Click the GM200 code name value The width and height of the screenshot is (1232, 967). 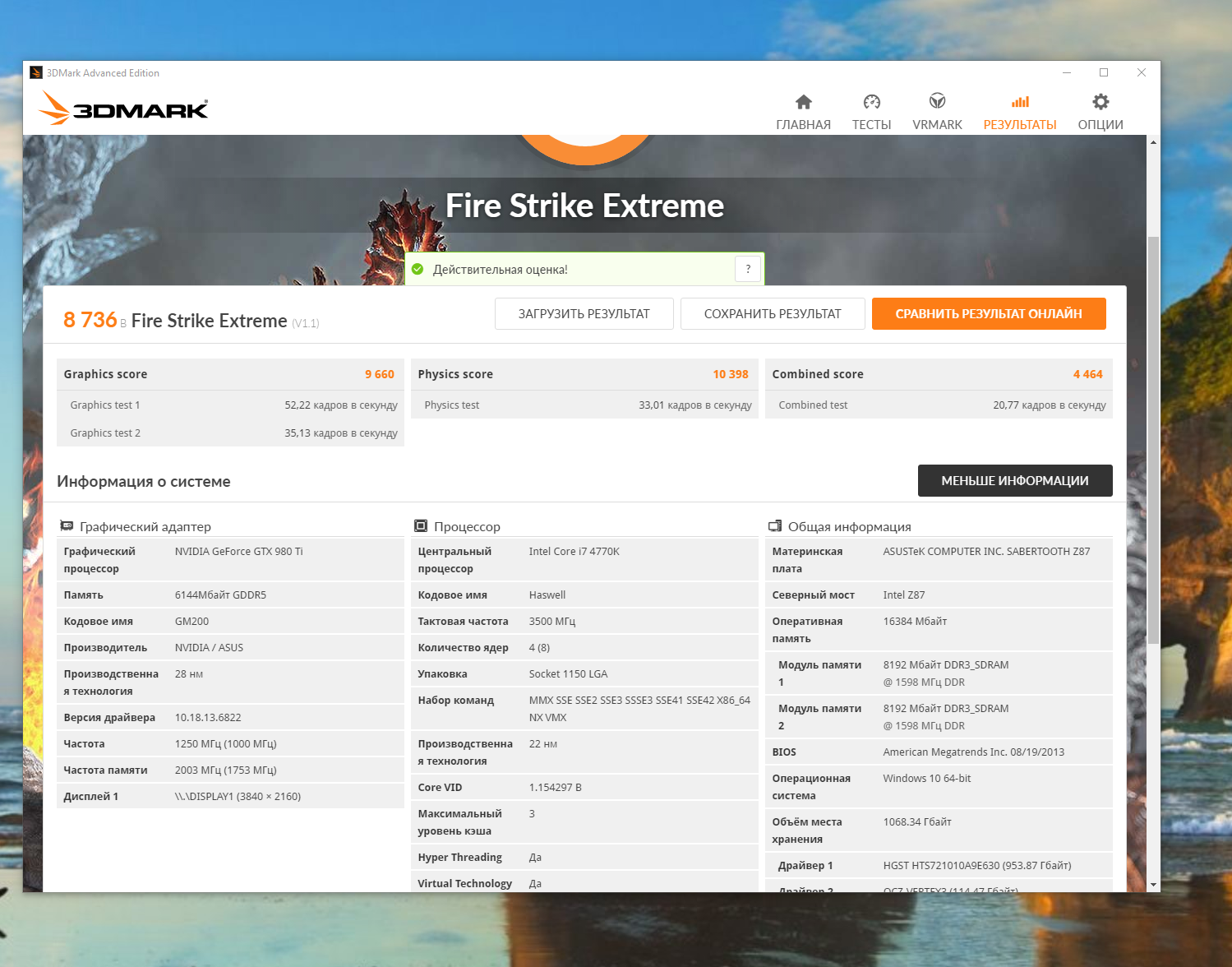[191, 622]
